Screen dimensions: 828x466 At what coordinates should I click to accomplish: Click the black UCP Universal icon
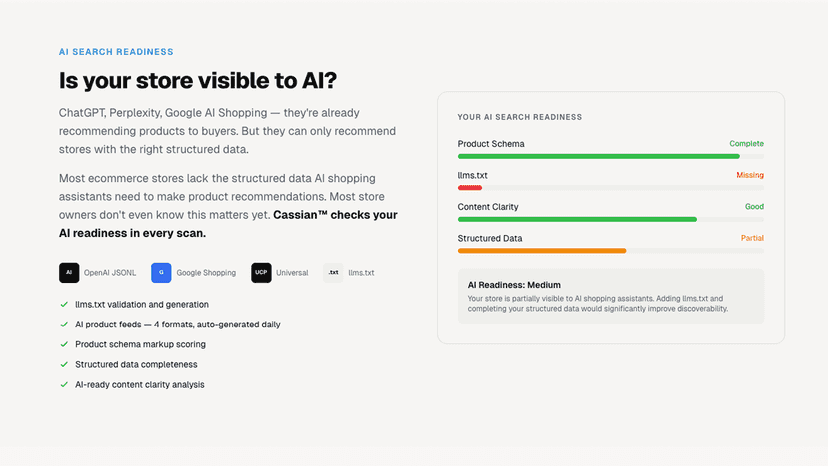(x=261, y=273)
